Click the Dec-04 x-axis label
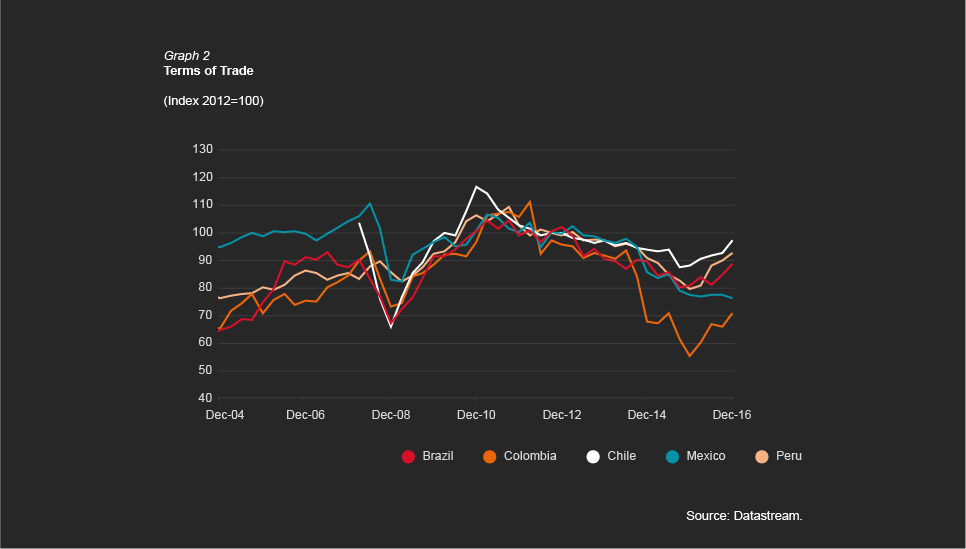Viewport: 966px width, 549px height. pyautogui.click(x=224, y=414)
